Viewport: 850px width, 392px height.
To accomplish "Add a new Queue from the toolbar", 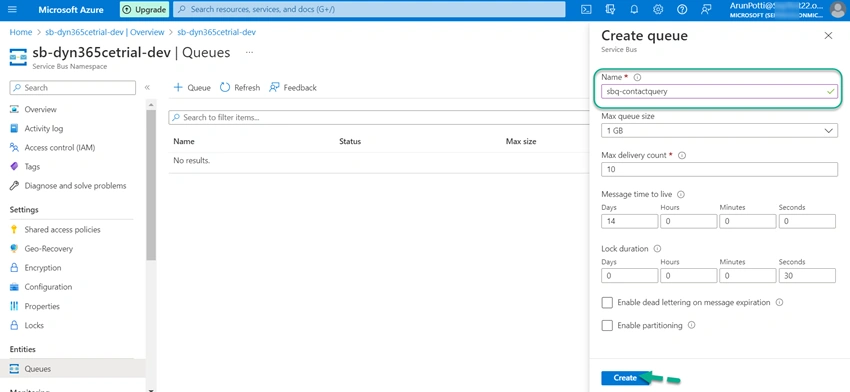I will point(192,87).
